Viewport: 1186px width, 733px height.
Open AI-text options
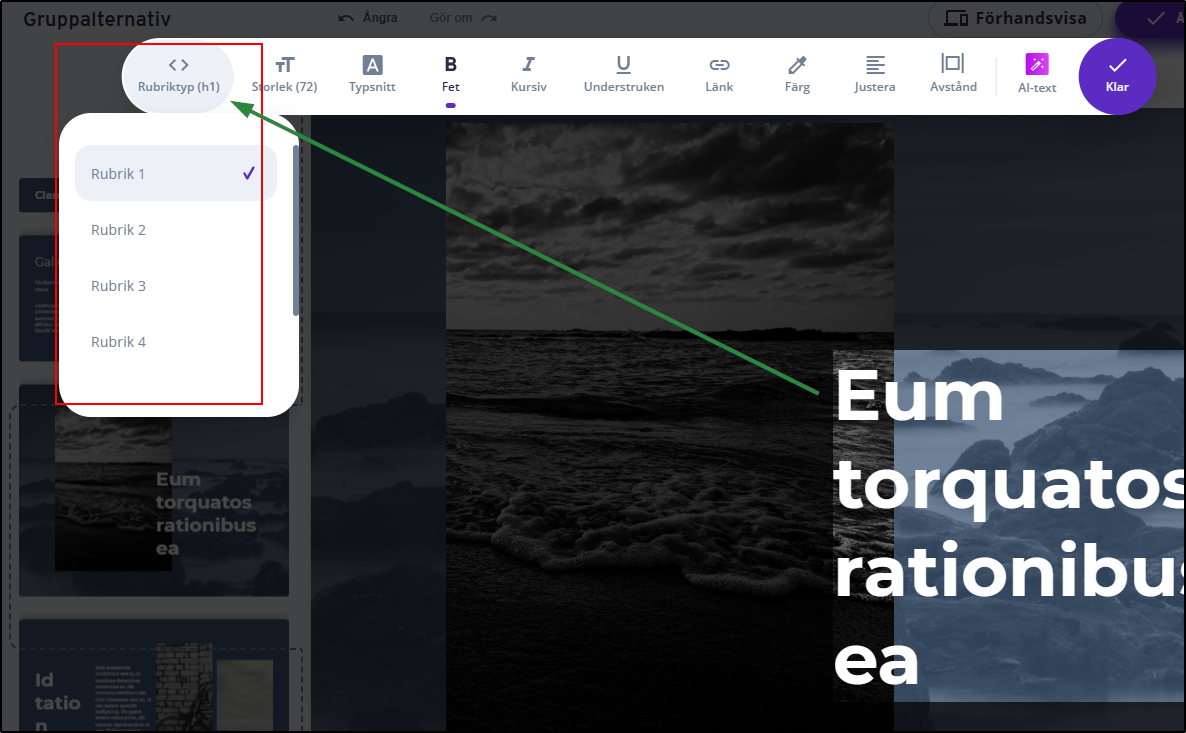(x=1037, y=75)
